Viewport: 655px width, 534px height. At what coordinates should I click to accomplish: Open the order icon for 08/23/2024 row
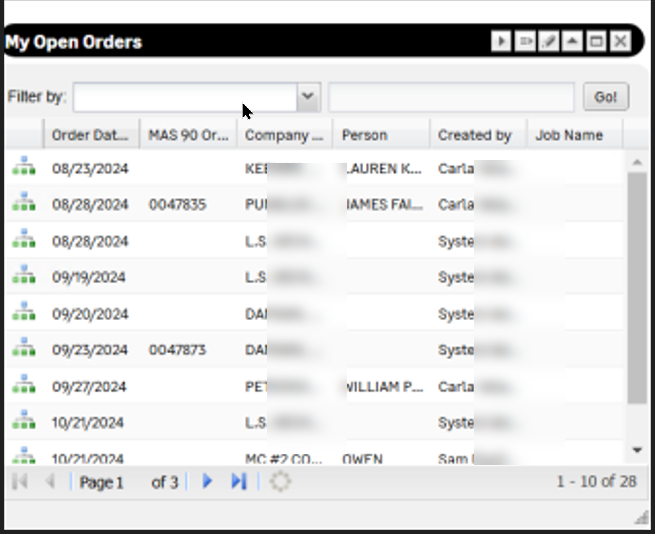pos(23,168)
